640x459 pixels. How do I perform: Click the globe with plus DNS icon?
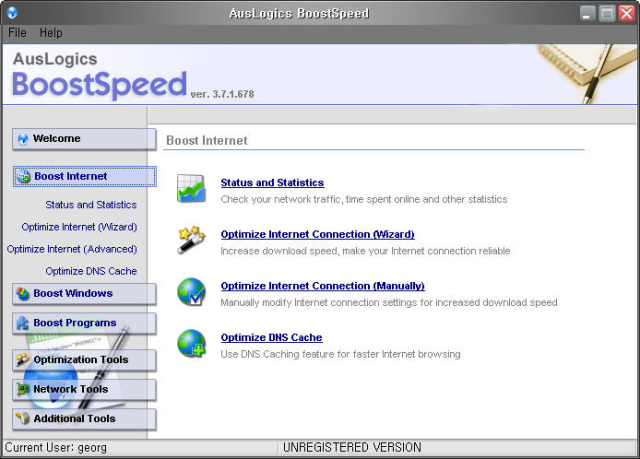[x=191, y=344]
